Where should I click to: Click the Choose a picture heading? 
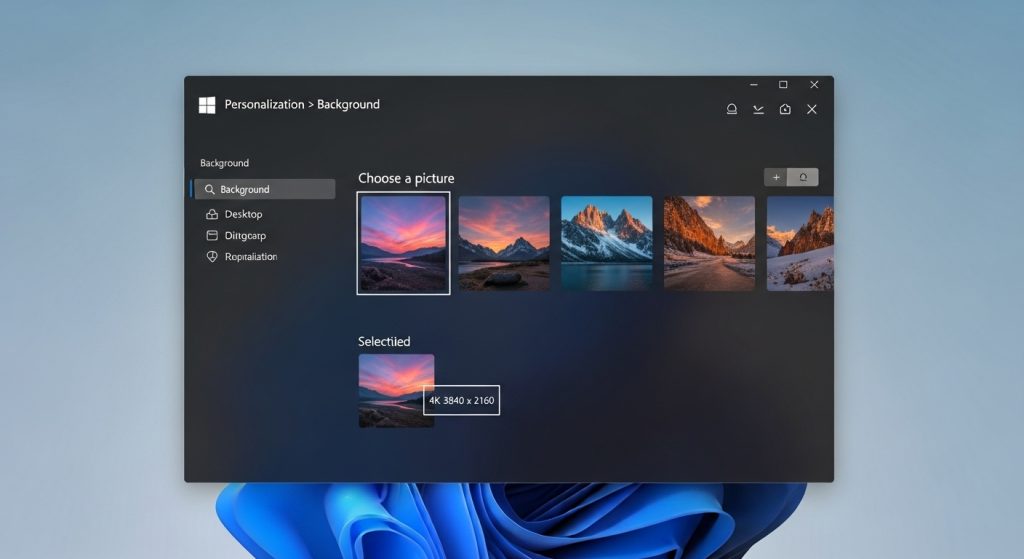(x=406, y=178)
